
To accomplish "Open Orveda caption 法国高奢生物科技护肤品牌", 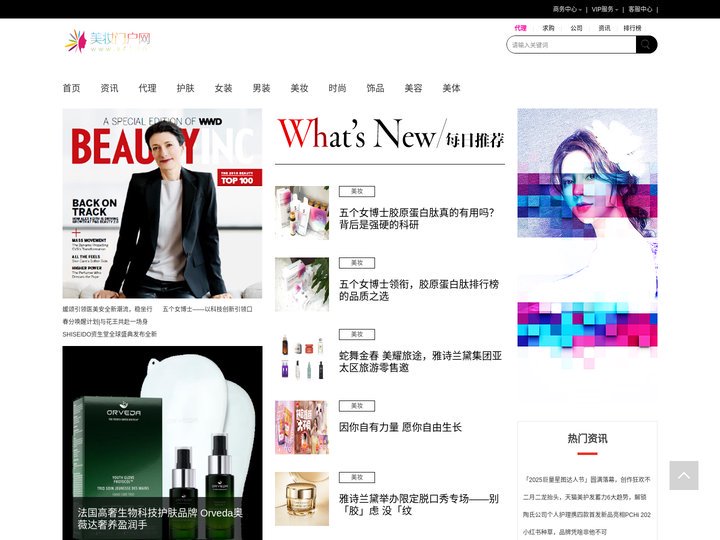I will [160, 519].
